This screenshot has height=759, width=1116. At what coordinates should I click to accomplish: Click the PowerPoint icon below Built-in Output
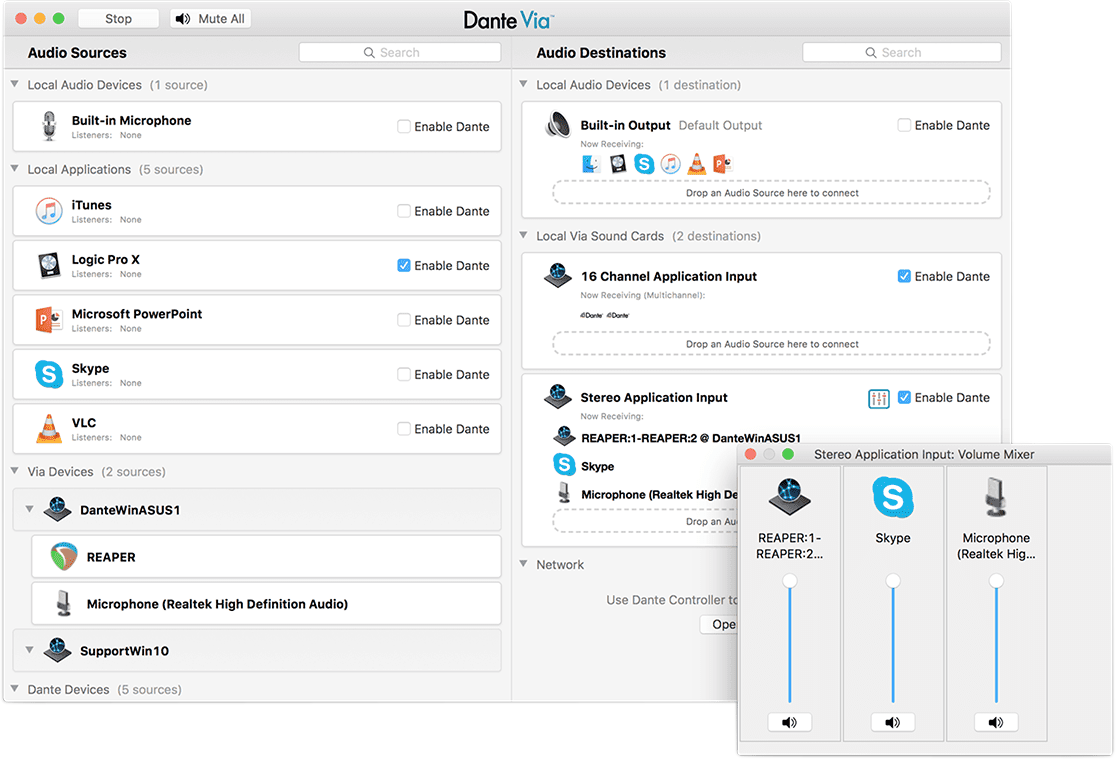point(724,163)
